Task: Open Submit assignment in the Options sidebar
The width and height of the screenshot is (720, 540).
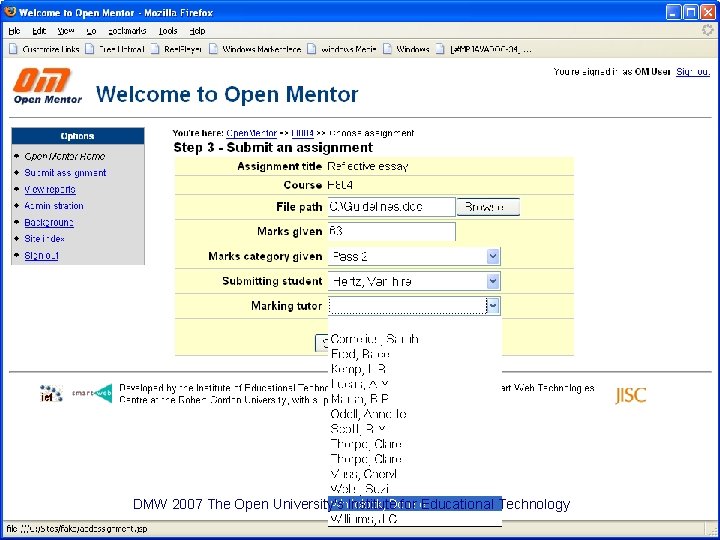Action: 65,173
